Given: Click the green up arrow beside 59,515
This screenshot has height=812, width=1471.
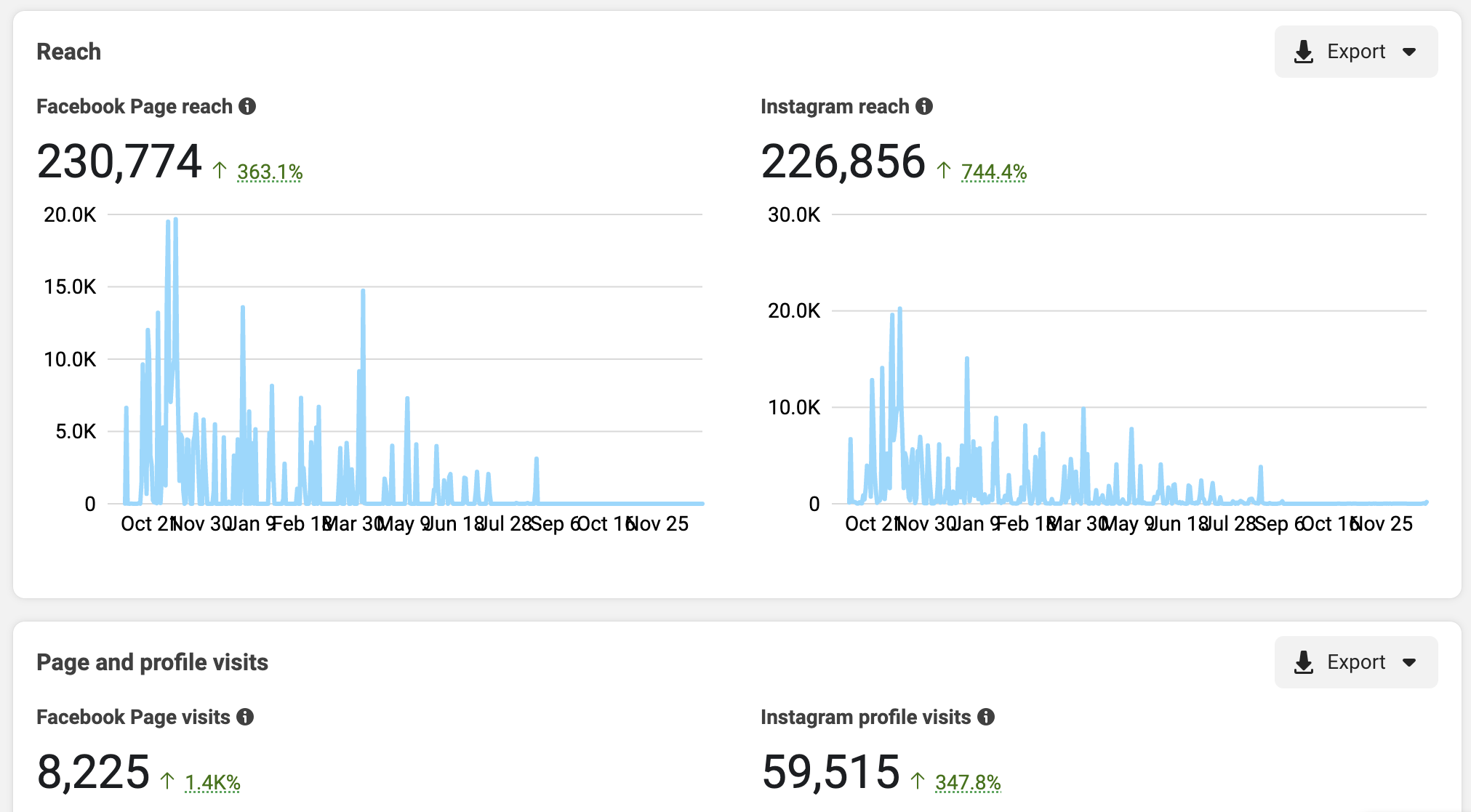Looking at the screenshot, I should [918, 781].
